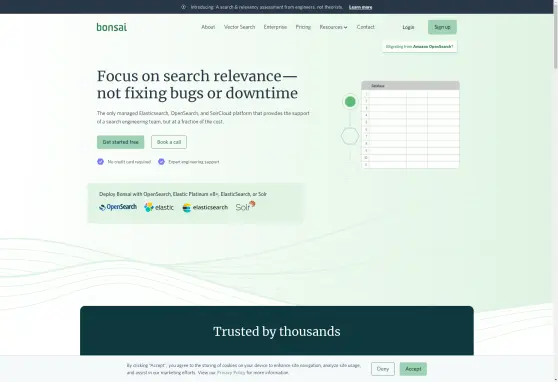Deny cookies in the consent bar
This screenshot has height=382, width=558.
(383, 369)
